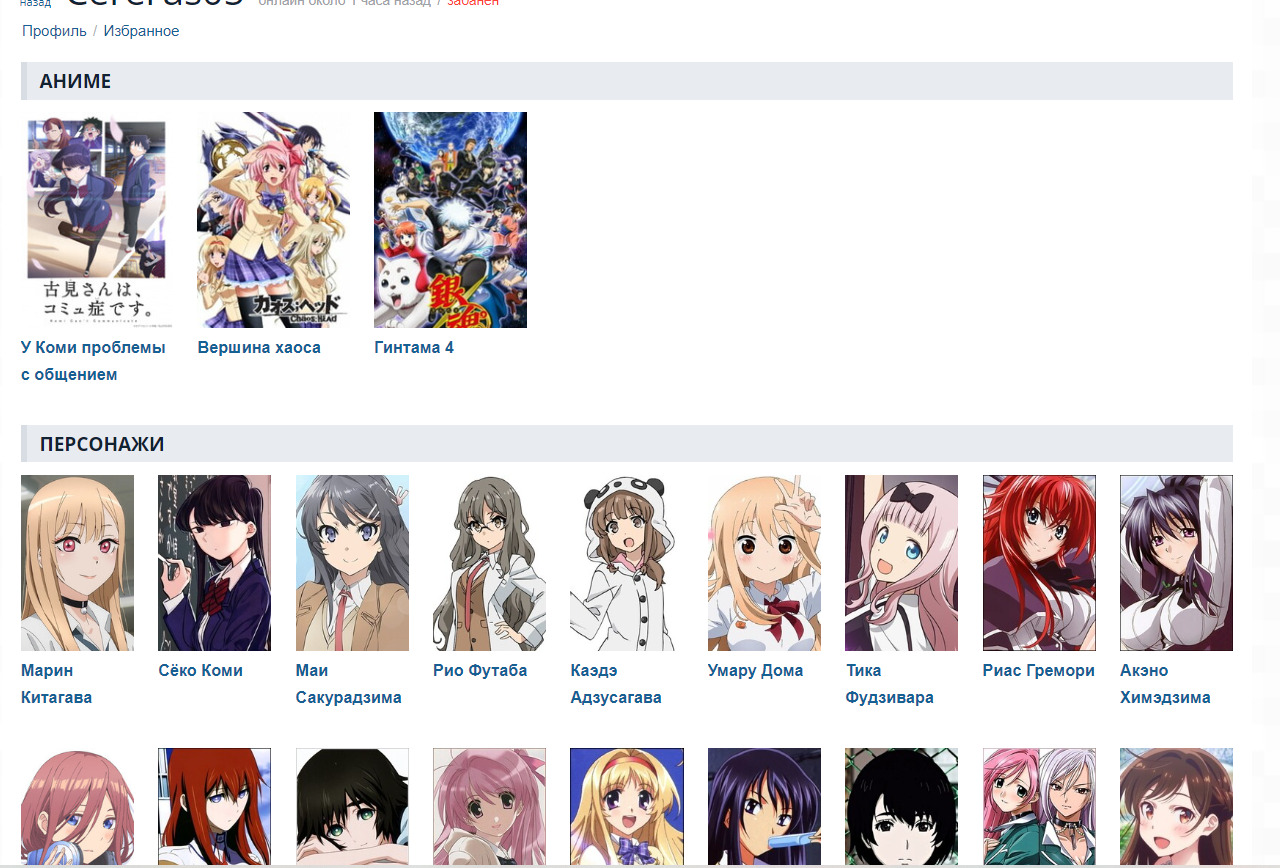
Task: Open the Гинтама 4 anime poster
Action: coord(450,220)
